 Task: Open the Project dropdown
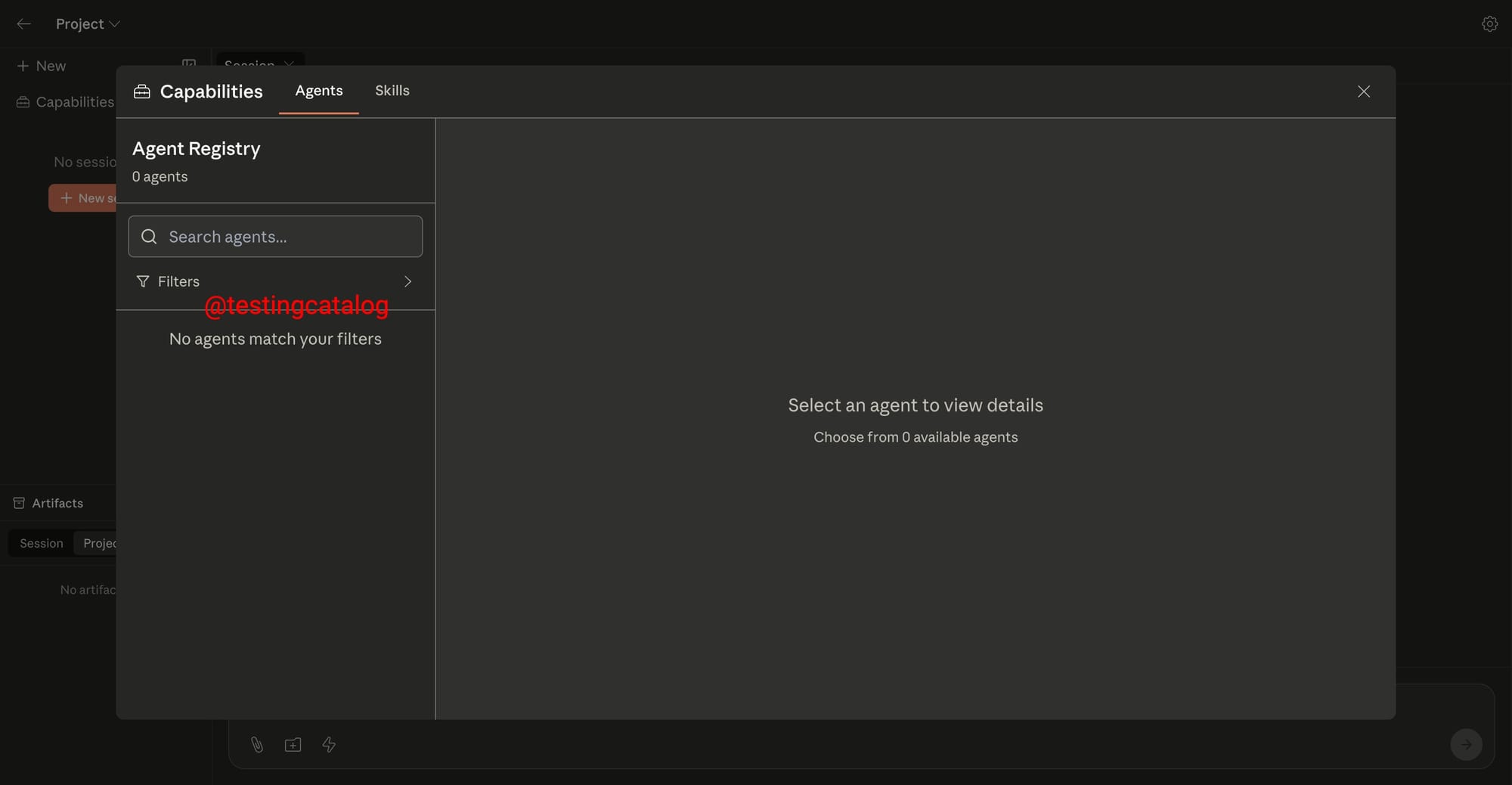88,24
